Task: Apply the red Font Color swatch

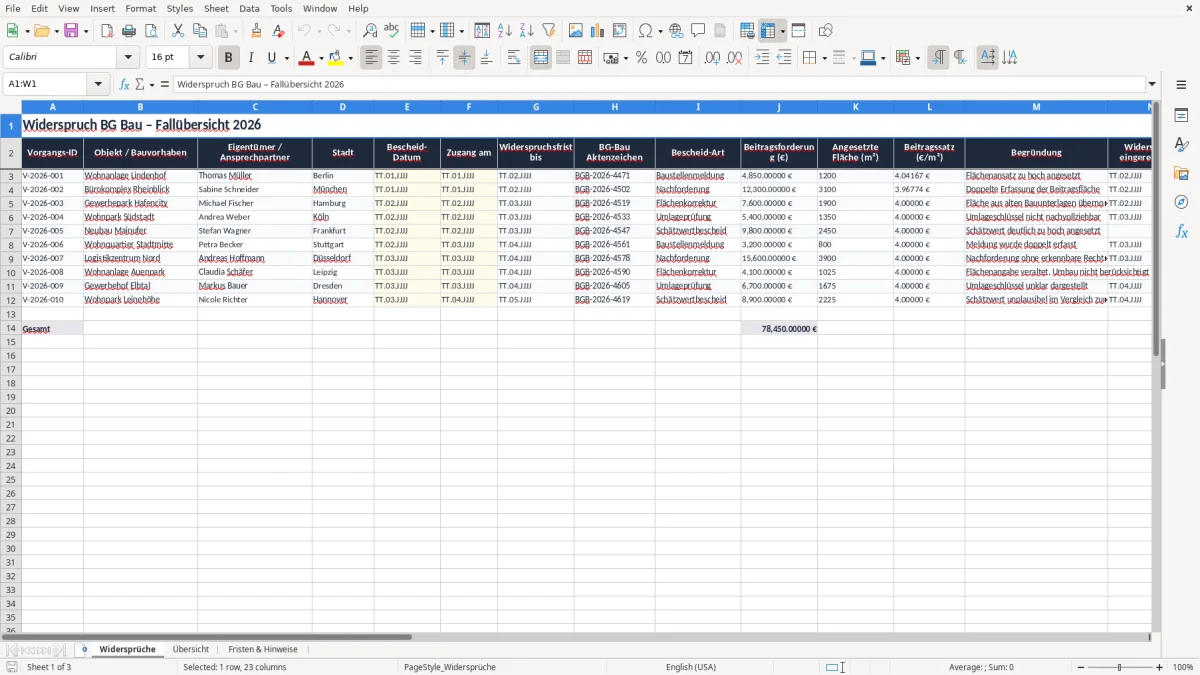Action: tap(308, 58)
